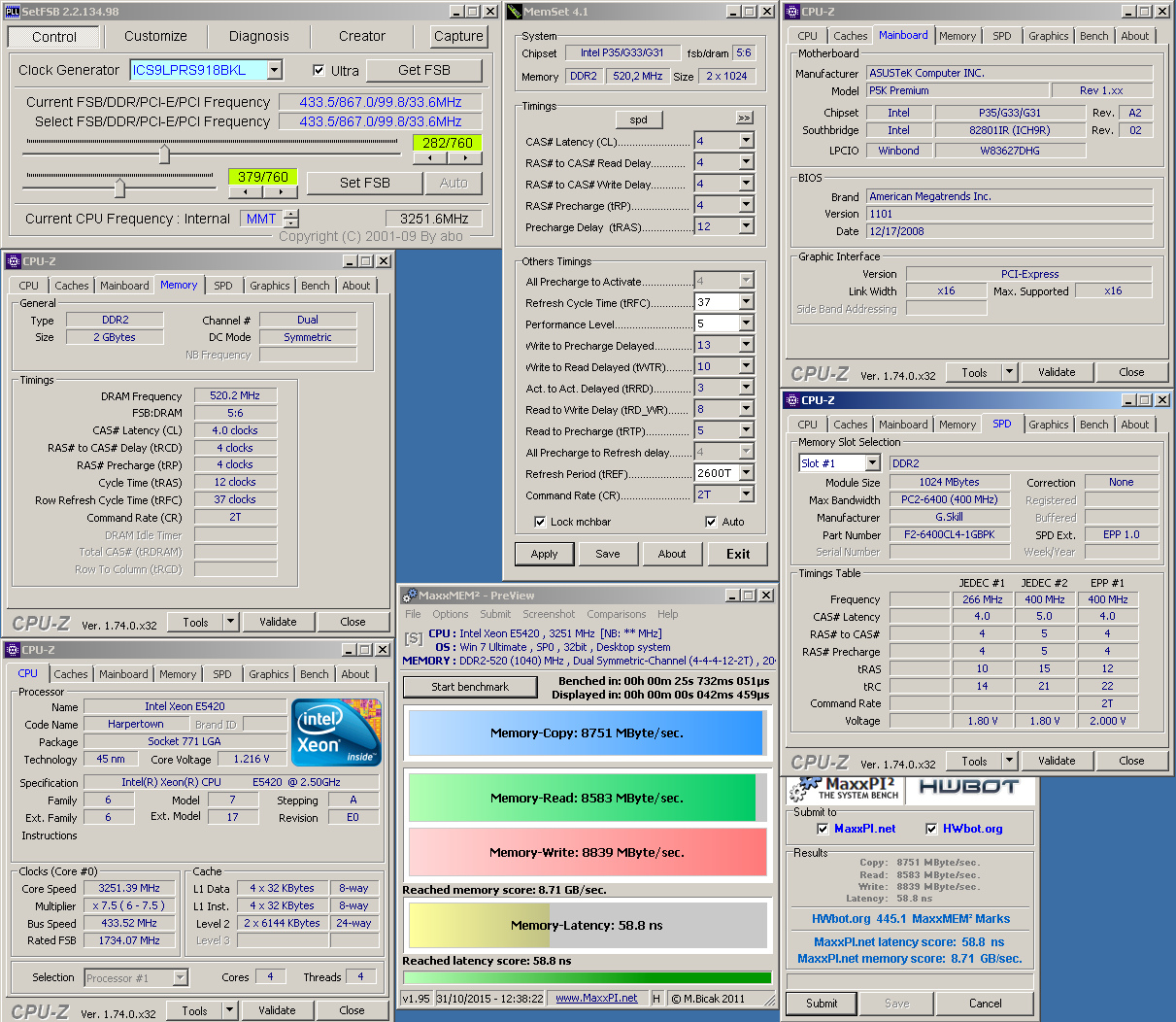The height and width of the screenshot is (1022, 1176).
Task: Open the Refresh Cycle Time (tRFC) dropdown
Action: pos(746,302)
